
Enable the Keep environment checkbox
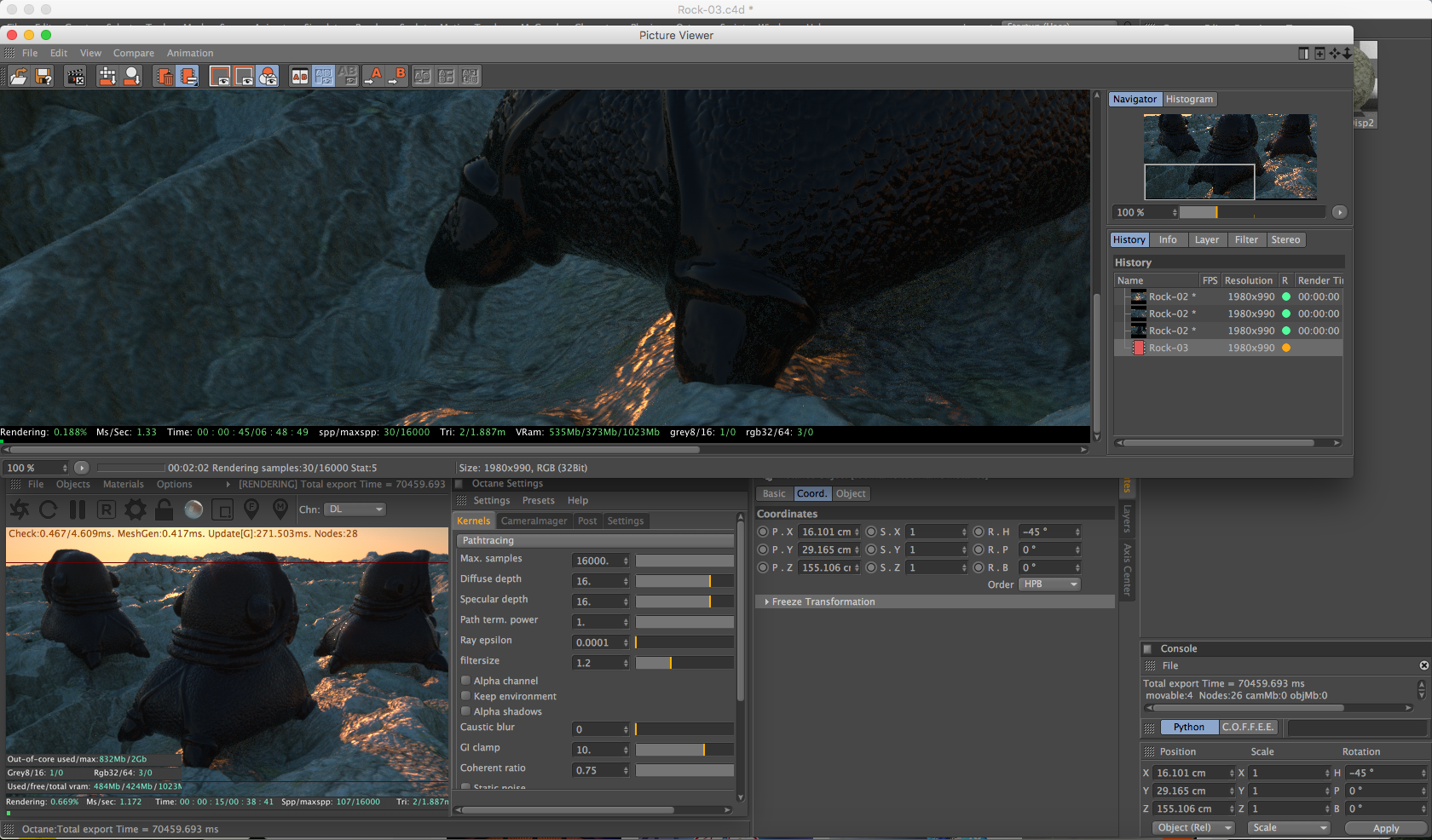click(x=465, y=696)
